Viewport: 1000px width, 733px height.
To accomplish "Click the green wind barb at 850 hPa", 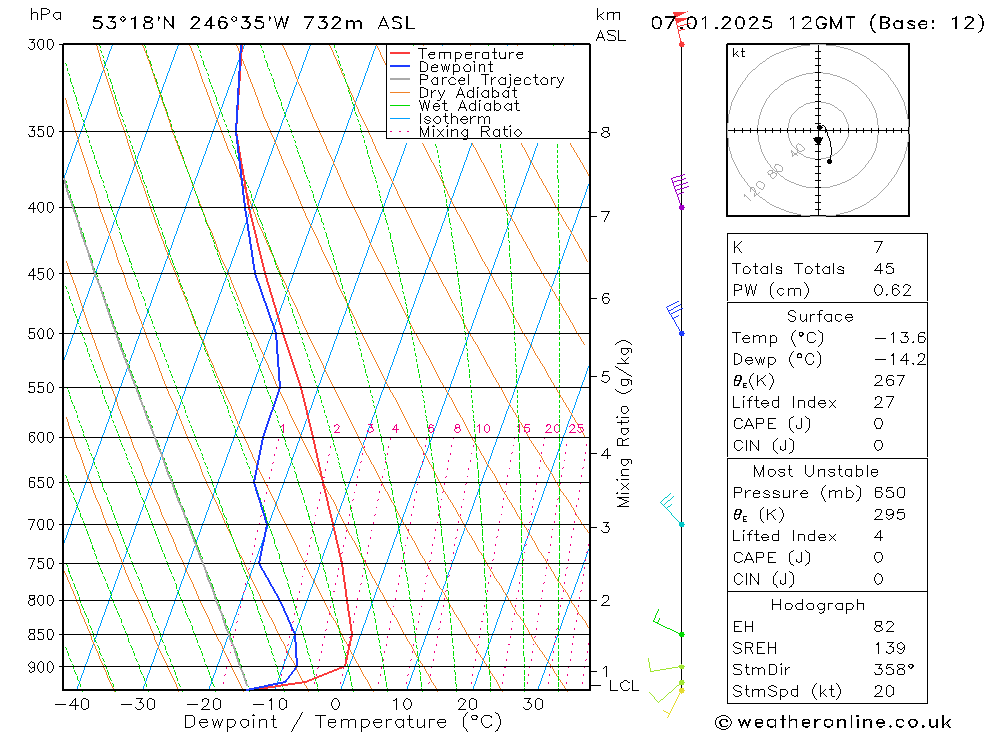I will tap(668, 623).
